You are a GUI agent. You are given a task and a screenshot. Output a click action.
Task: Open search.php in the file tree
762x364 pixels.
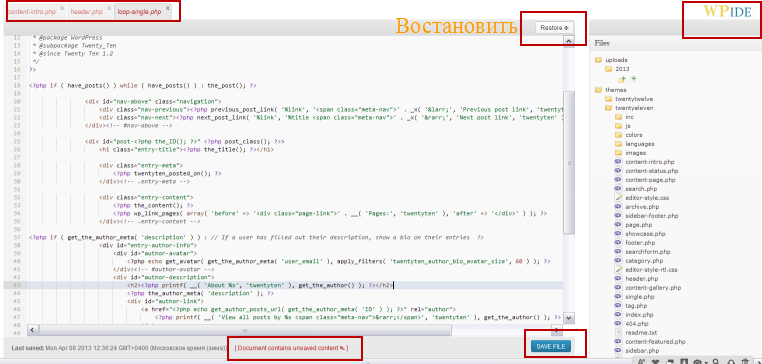[641, 189]
